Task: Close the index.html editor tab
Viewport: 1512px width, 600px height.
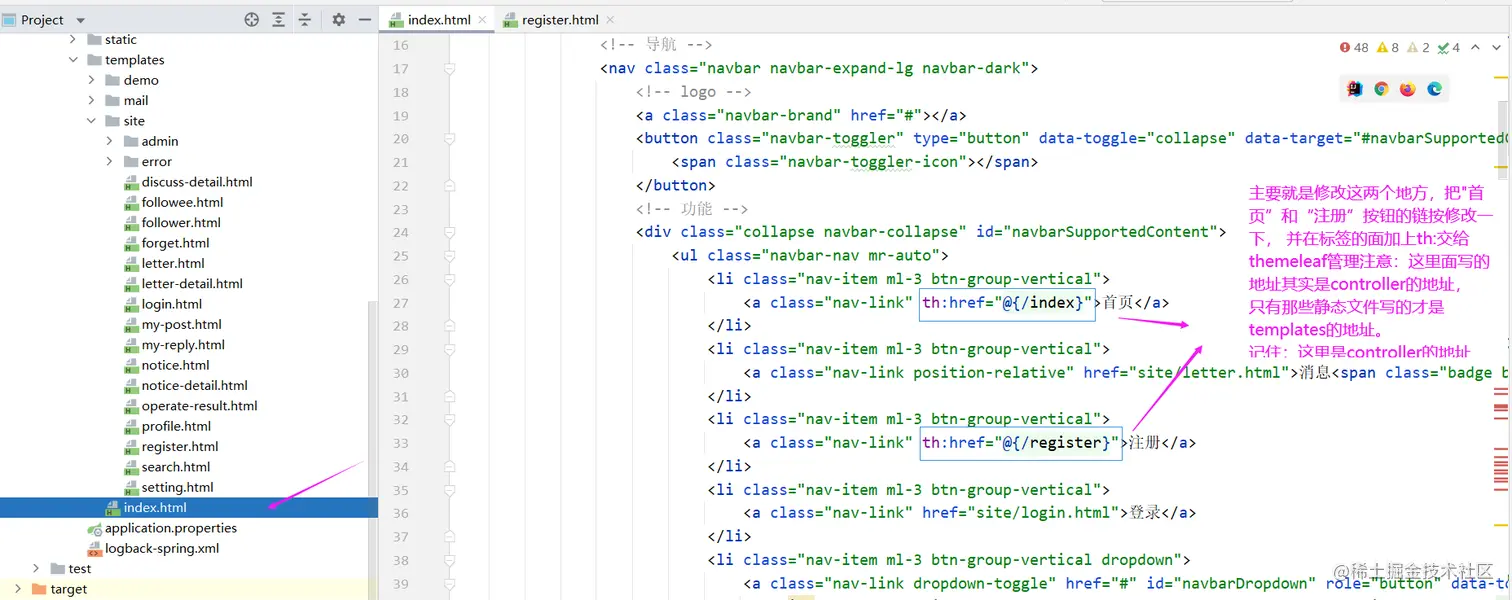Action: pyautogui.click(x=482, y=20)
